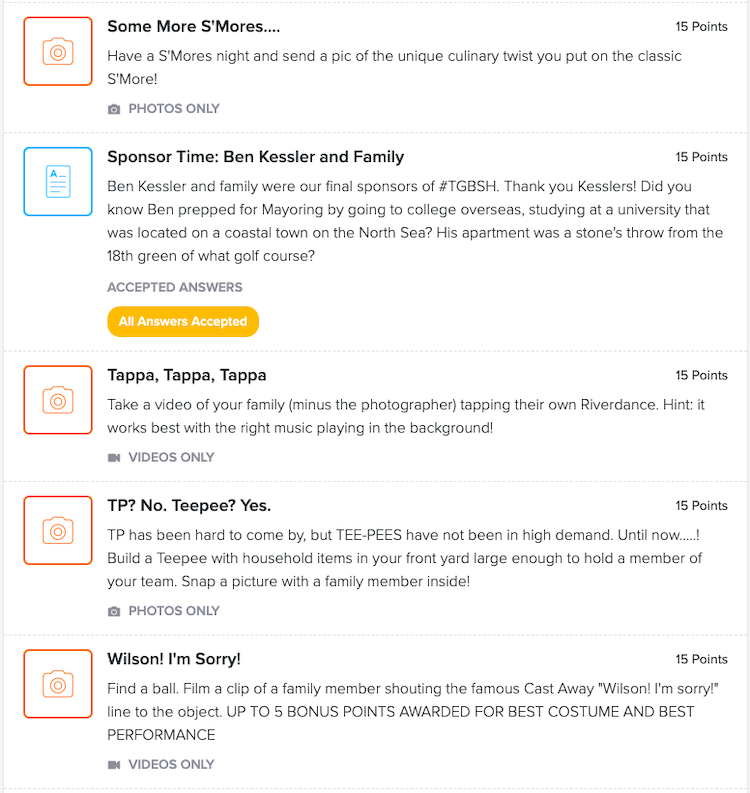The width and height of the screenshot is (750, 793).
Task: Click ACCEPTED ANSWERS heading
Action: [174, 287]
